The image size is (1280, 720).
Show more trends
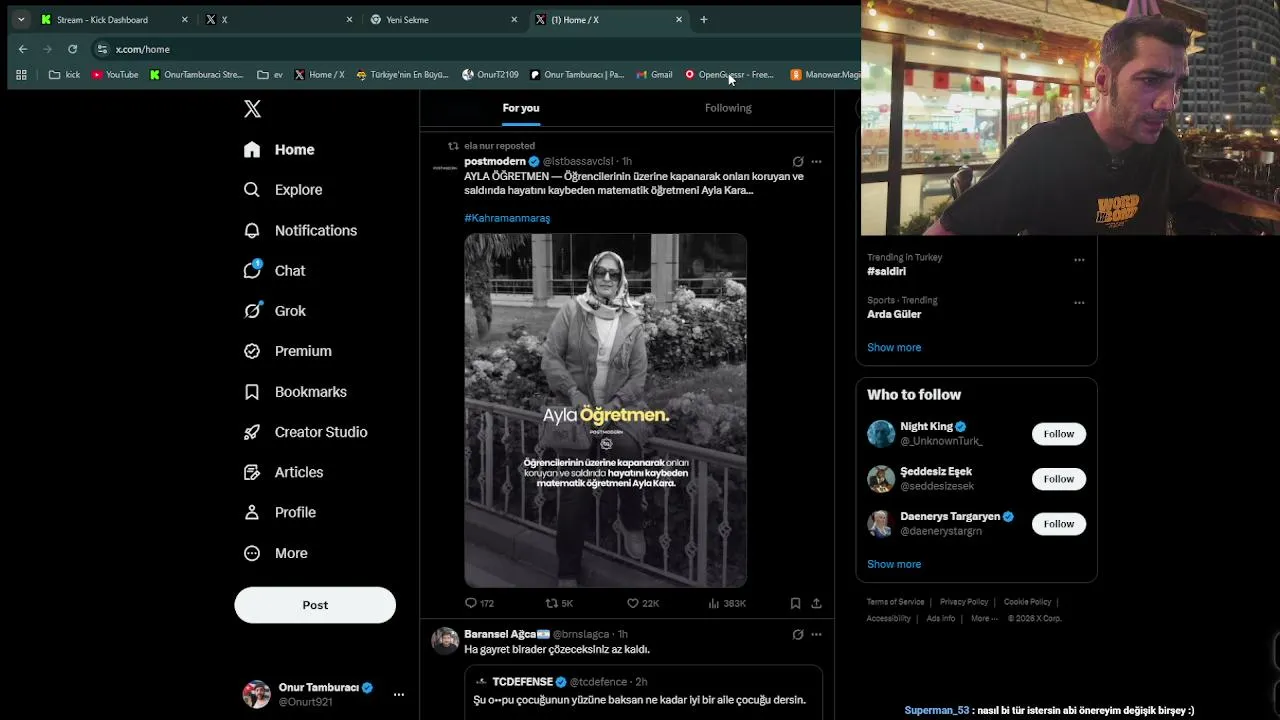click(x=894, y=347)
